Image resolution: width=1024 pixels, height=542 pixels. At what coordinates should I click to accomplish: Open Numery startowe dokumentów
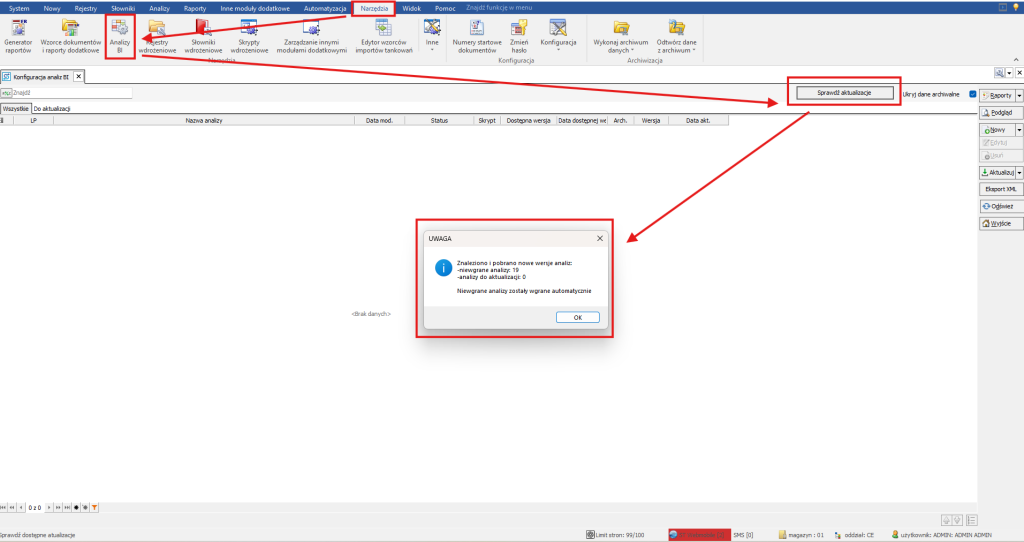[x=477, y=37]
